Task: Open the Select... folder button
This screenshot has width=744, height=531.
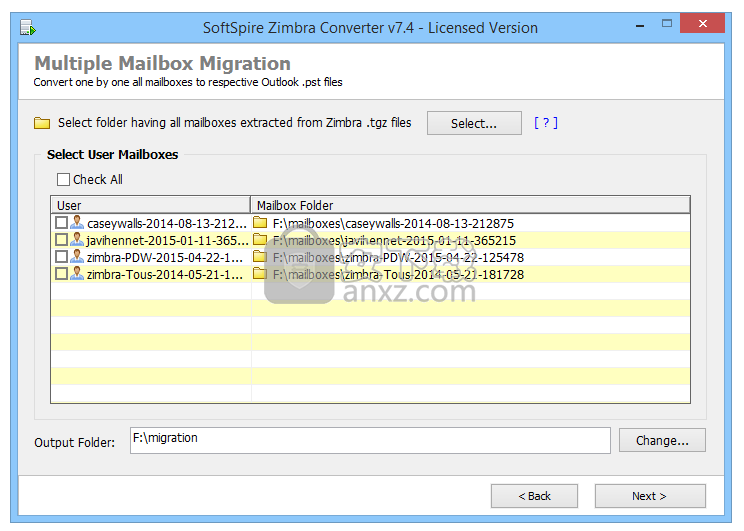Action: pyautogui.click(x=474, y=123)
